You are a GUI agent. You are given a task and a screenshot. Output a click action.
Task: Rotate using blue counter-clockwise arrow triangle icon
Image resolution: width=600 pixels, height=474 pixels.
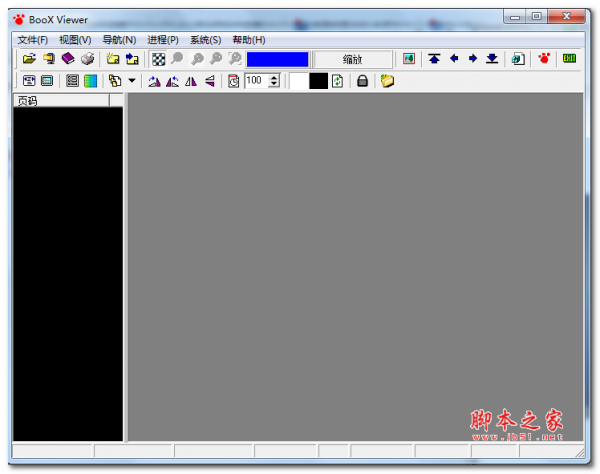point(172,81)
